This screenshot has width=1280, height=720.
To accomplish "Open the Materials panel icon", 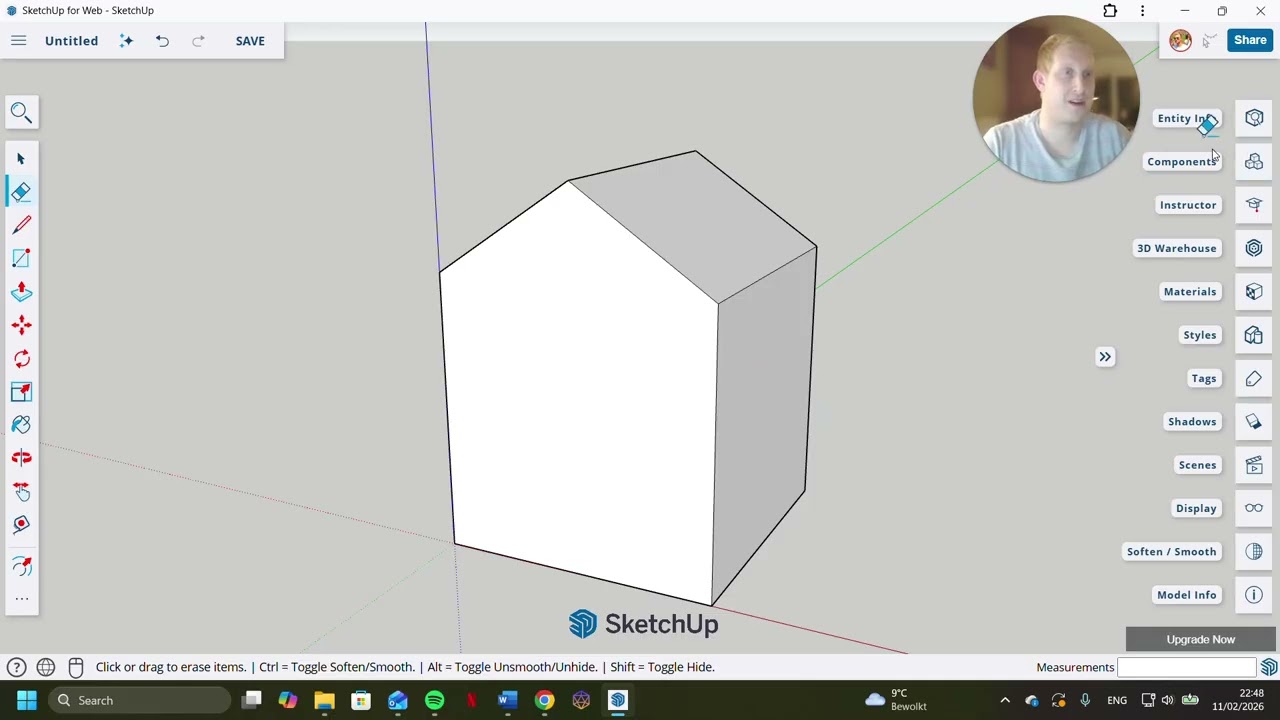I will [1254, 291].
